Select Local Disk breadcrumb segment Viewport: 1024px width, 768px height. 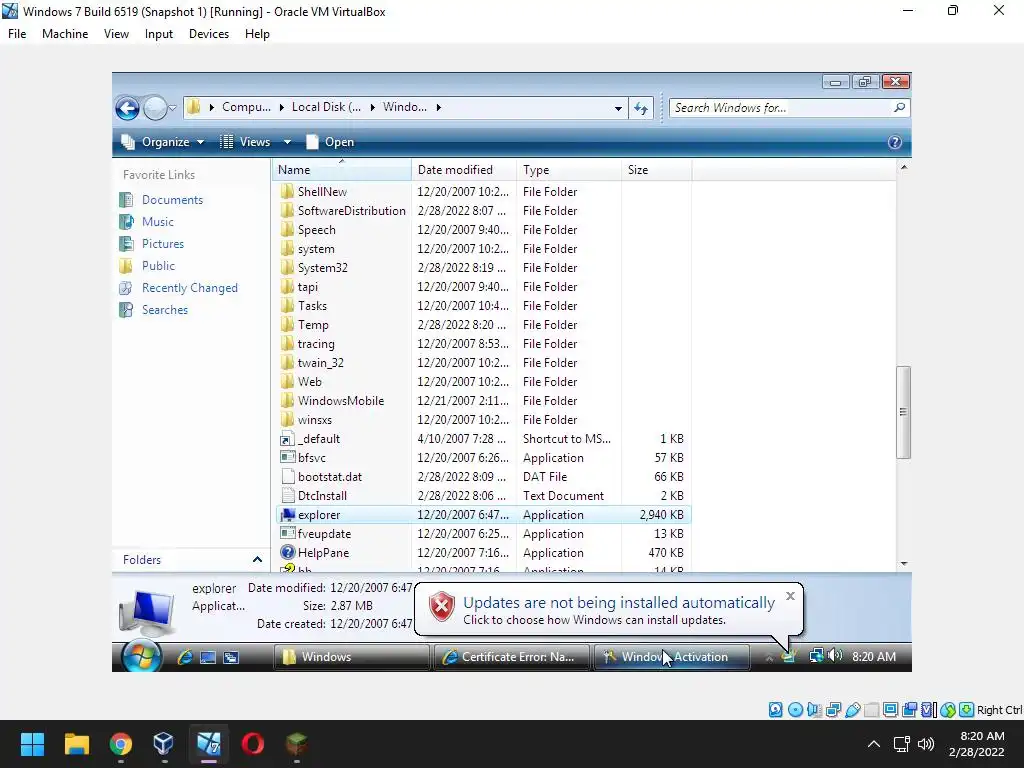point(326,107)
